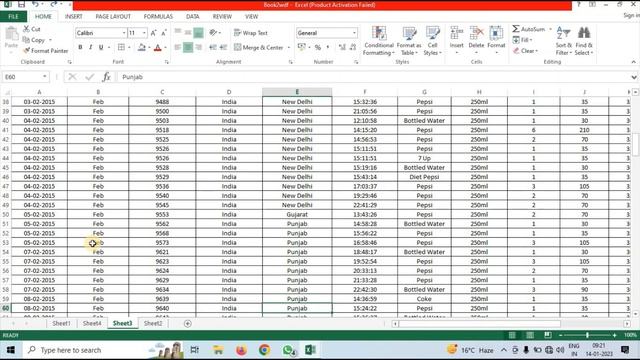Viewport: 640px width, 360px height.
Task: Click the Percent Style icon
Action: pos(318,47)
